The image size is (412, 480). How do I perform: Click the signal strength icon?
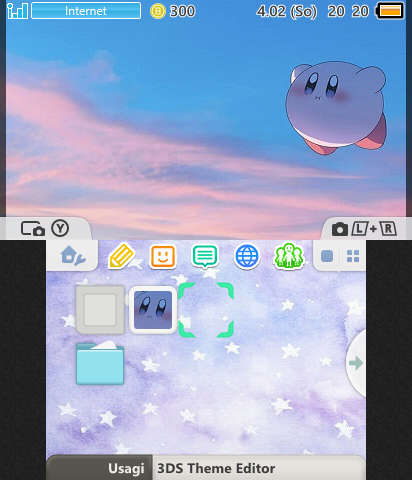(17, 11)
